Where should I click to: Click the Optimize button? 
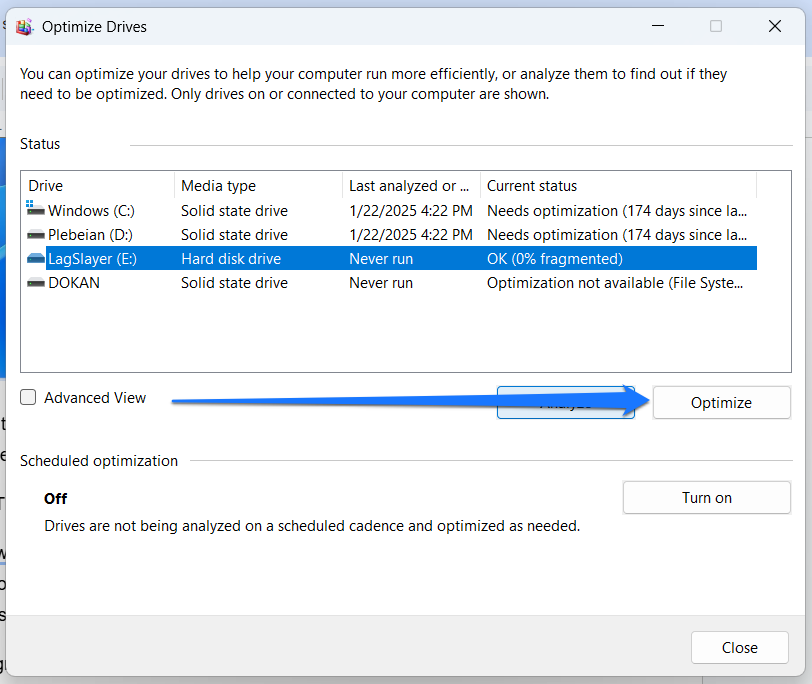coord(721,402)
